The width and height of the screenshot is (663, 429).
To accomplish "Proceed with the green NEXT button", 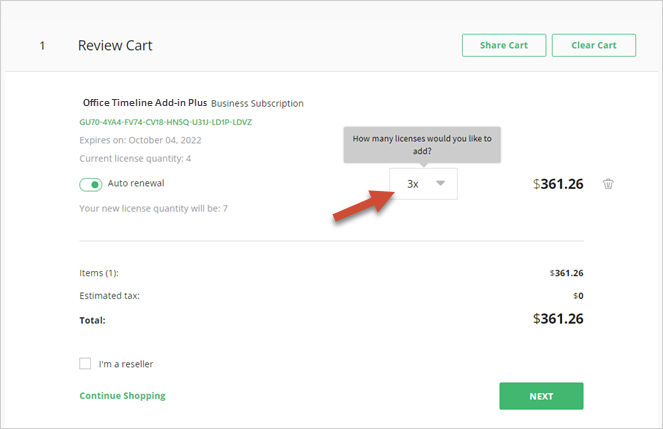I will click(541, 396).
